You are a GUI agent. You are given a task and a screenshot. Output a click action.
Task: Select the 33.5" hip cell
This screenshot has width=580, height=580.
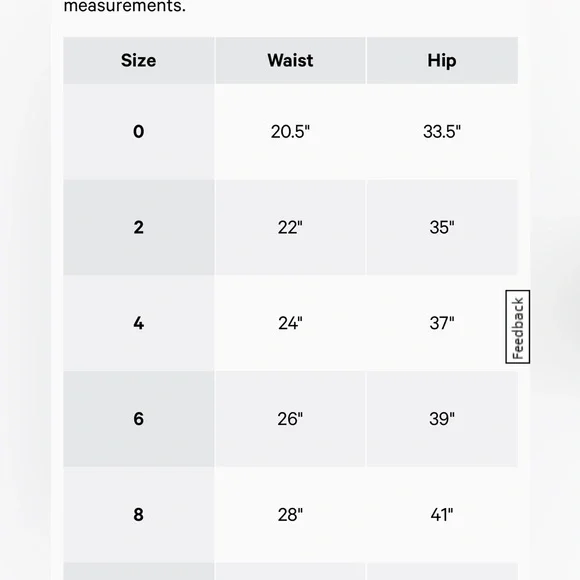(442, 132)
